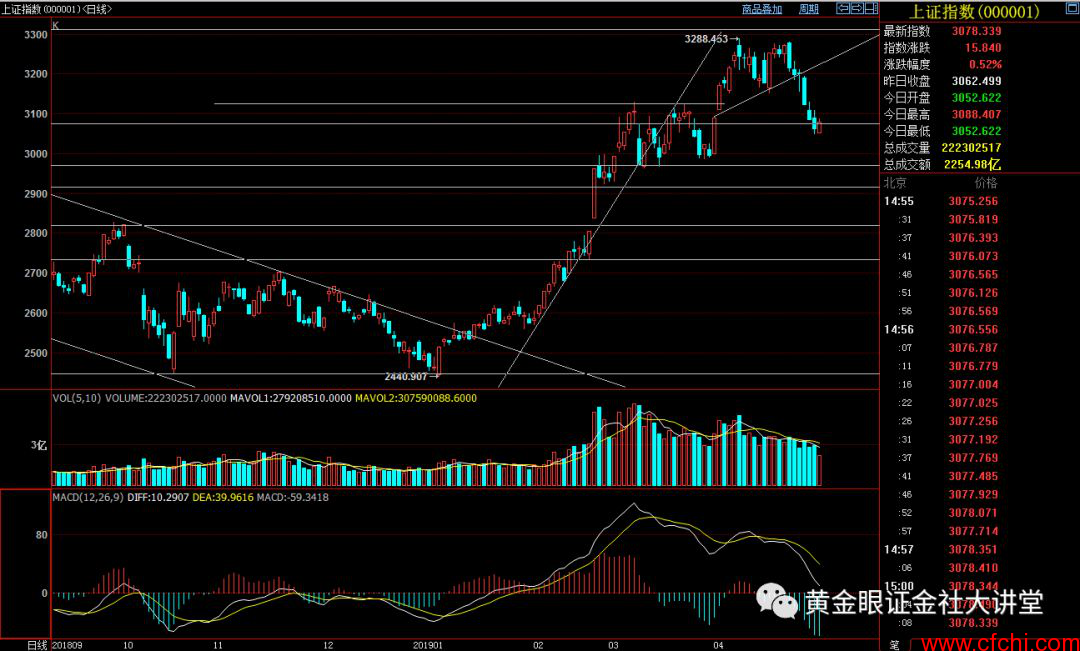1080x651 pixels.
Task: Click the 2500 price axis label
Action: pos(35,353)
